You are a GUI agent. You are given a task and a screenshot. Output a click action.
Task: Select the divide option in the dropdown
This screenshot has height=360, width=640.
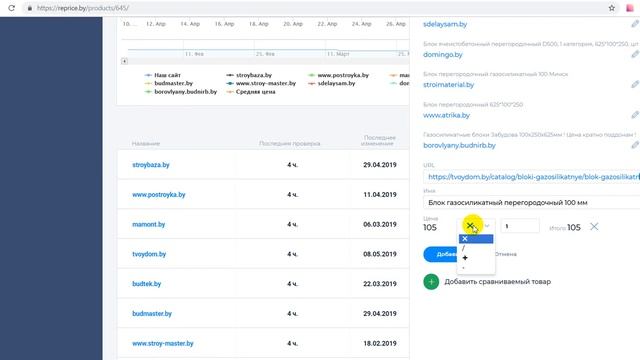476,248
